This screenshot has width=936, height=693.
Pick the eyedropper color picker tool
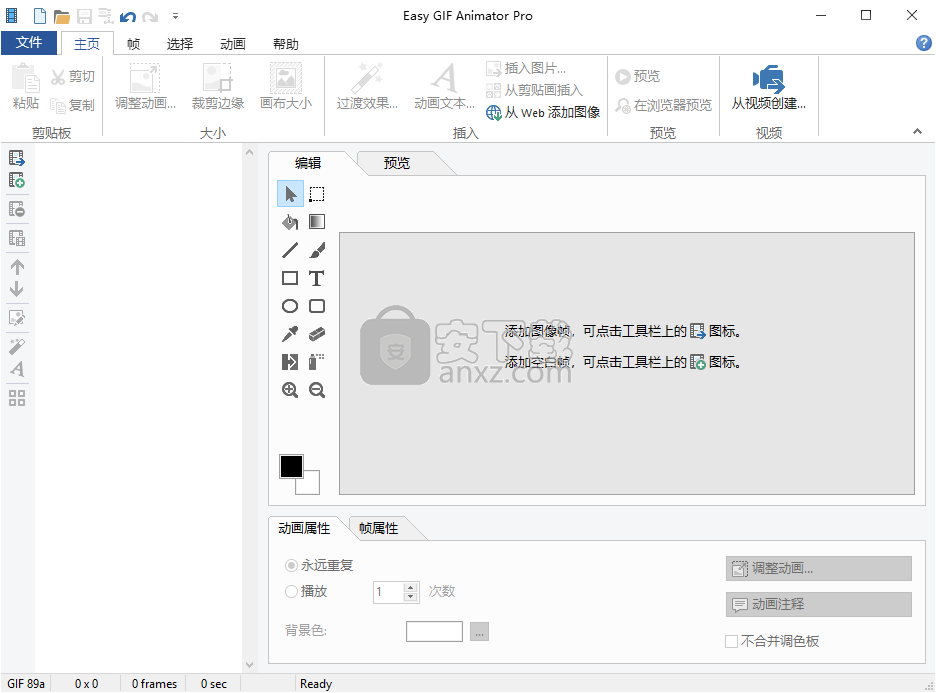tap(290, 334)
